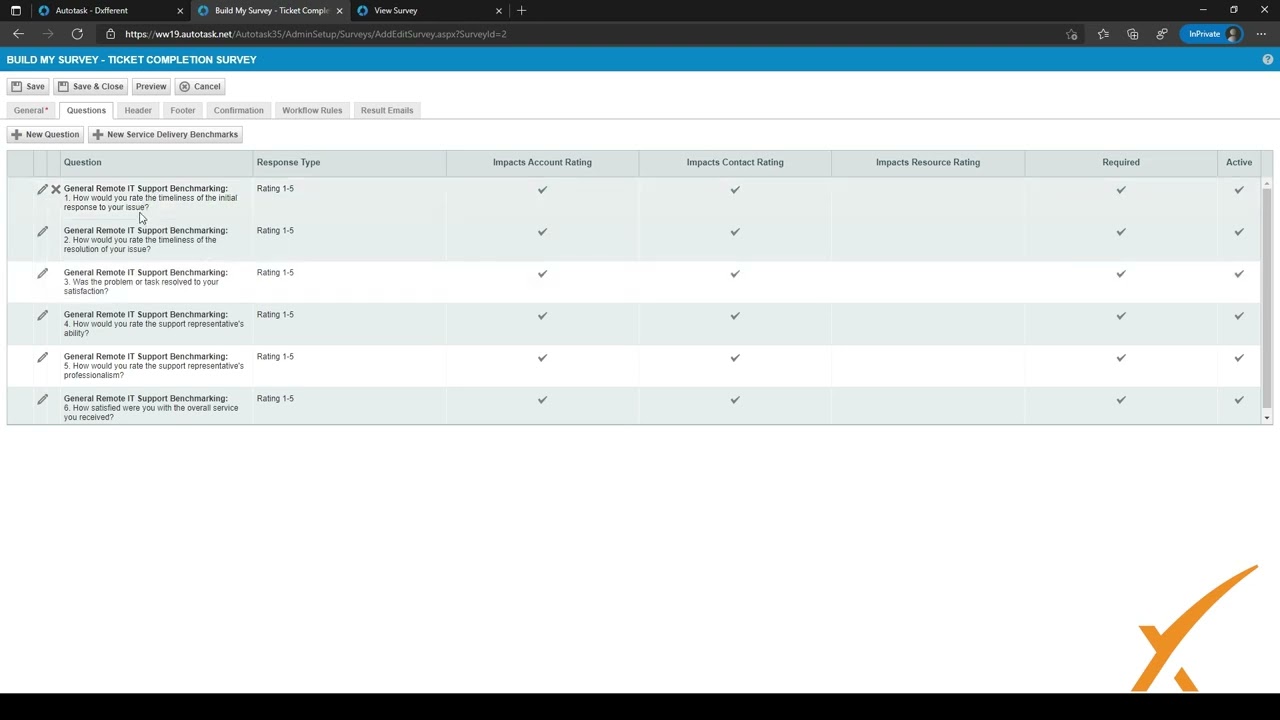This screenshot has width=1280, height=720.
Task: Click the Save button
Action: click(28, 86)
